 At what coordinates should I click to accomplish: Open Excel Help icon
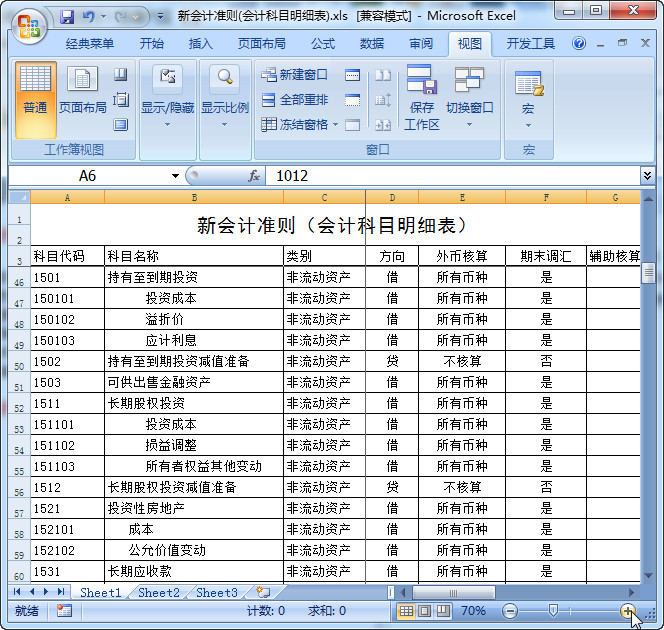[x=579, y=43]
